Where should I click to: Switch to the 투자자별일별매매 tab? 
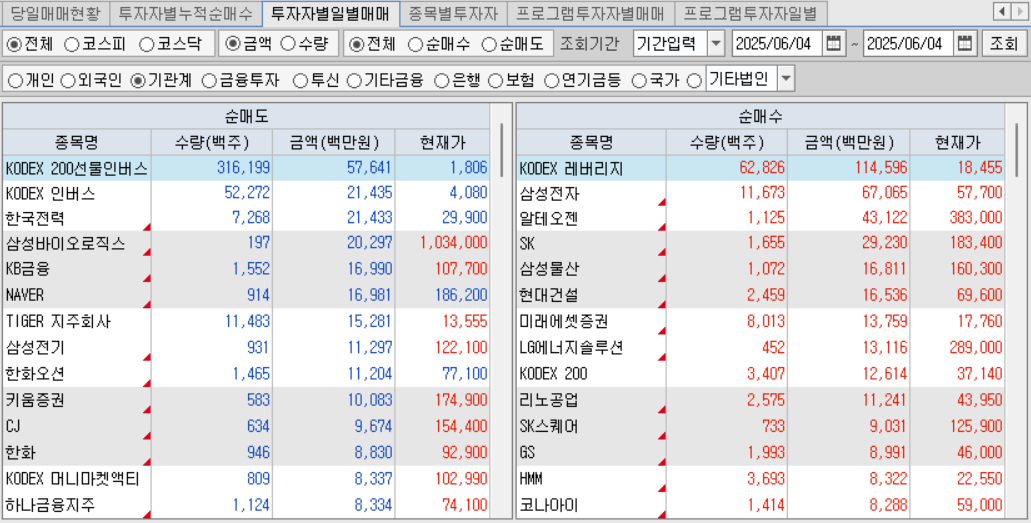coord(330,12)
